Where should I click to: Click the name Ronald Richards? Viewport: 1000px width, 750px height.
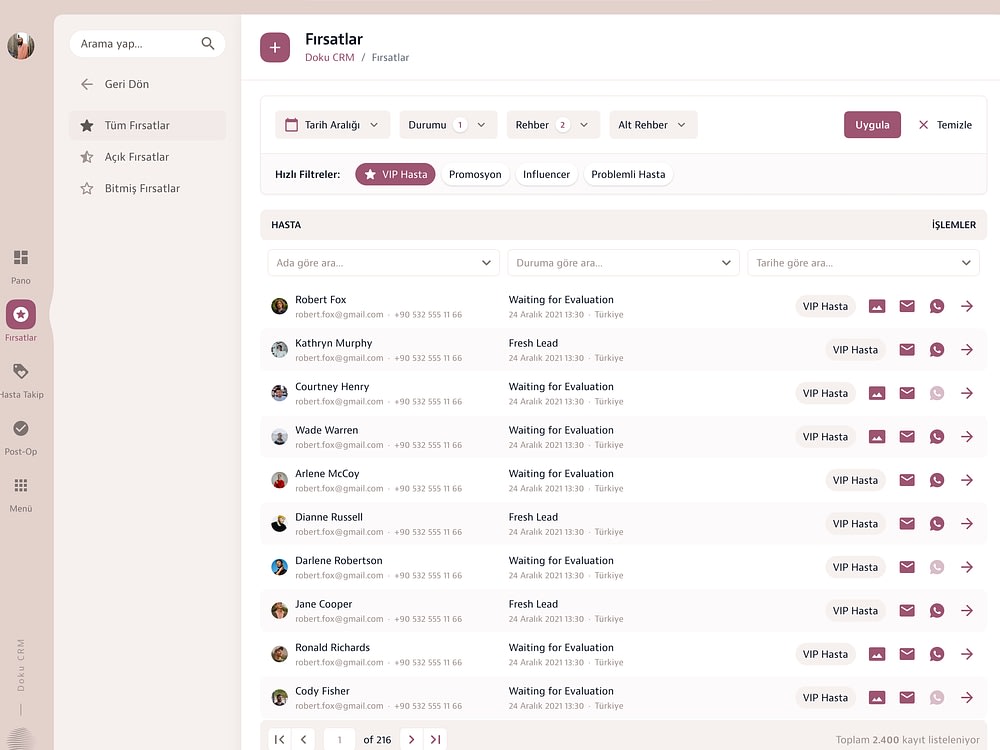(332, 647)
